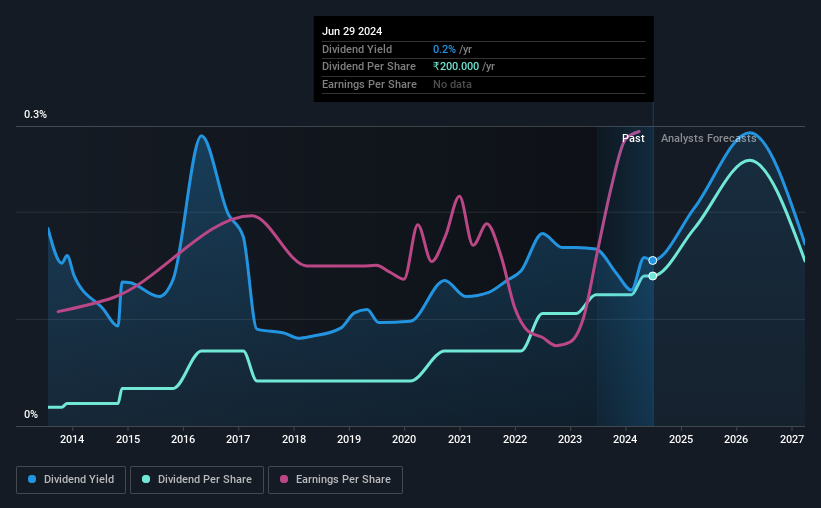Image resolution: width=821 pixels, height=508 pixels.
Task: Click the 2024 x-axis year label
Action: coord(625,439)
